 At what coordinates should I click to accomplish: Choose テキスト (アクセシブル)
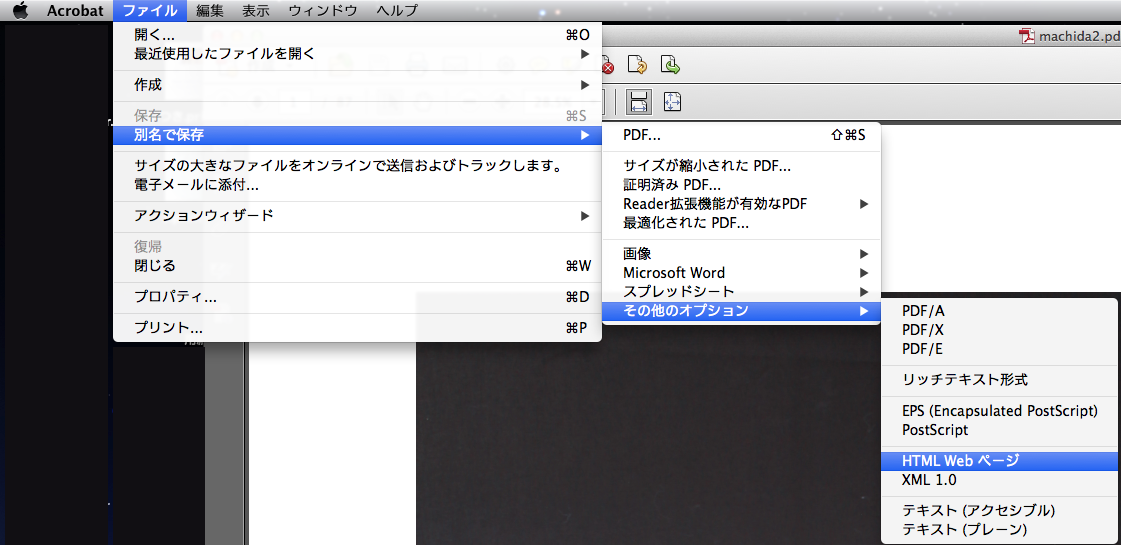point(999,511)
